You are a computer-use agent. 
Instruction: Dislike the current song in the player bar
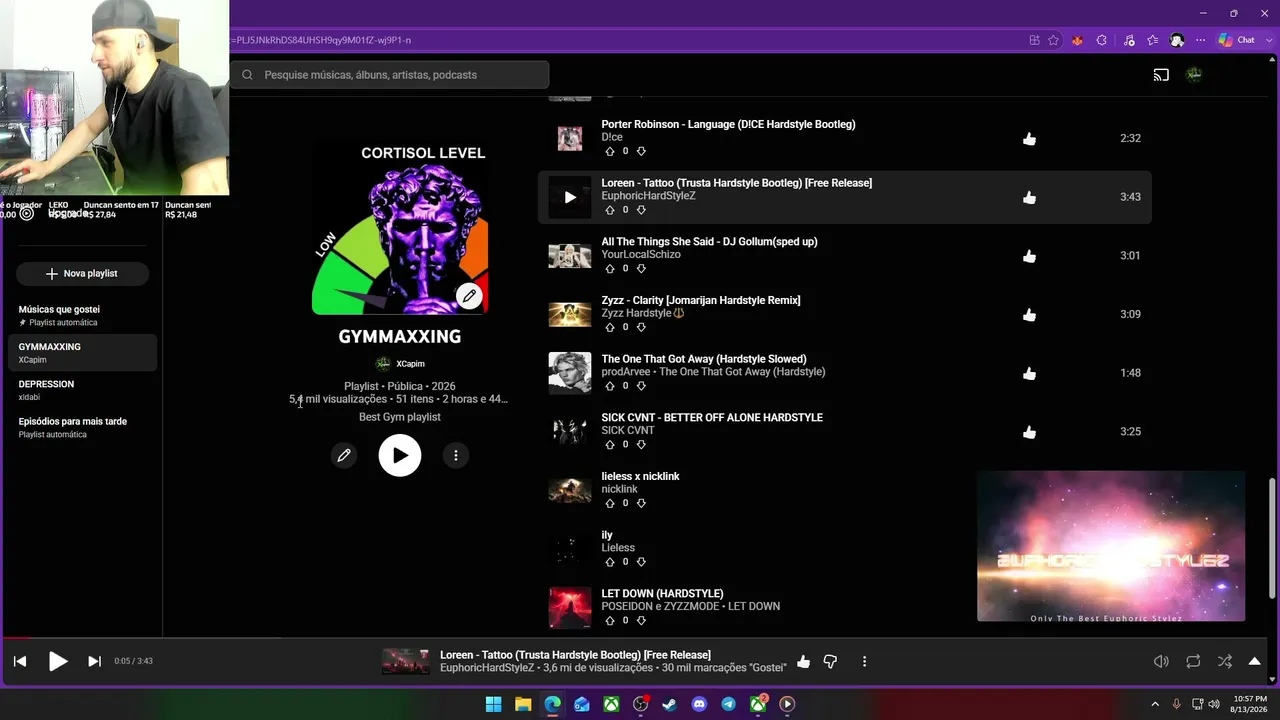tap(830, 661)
